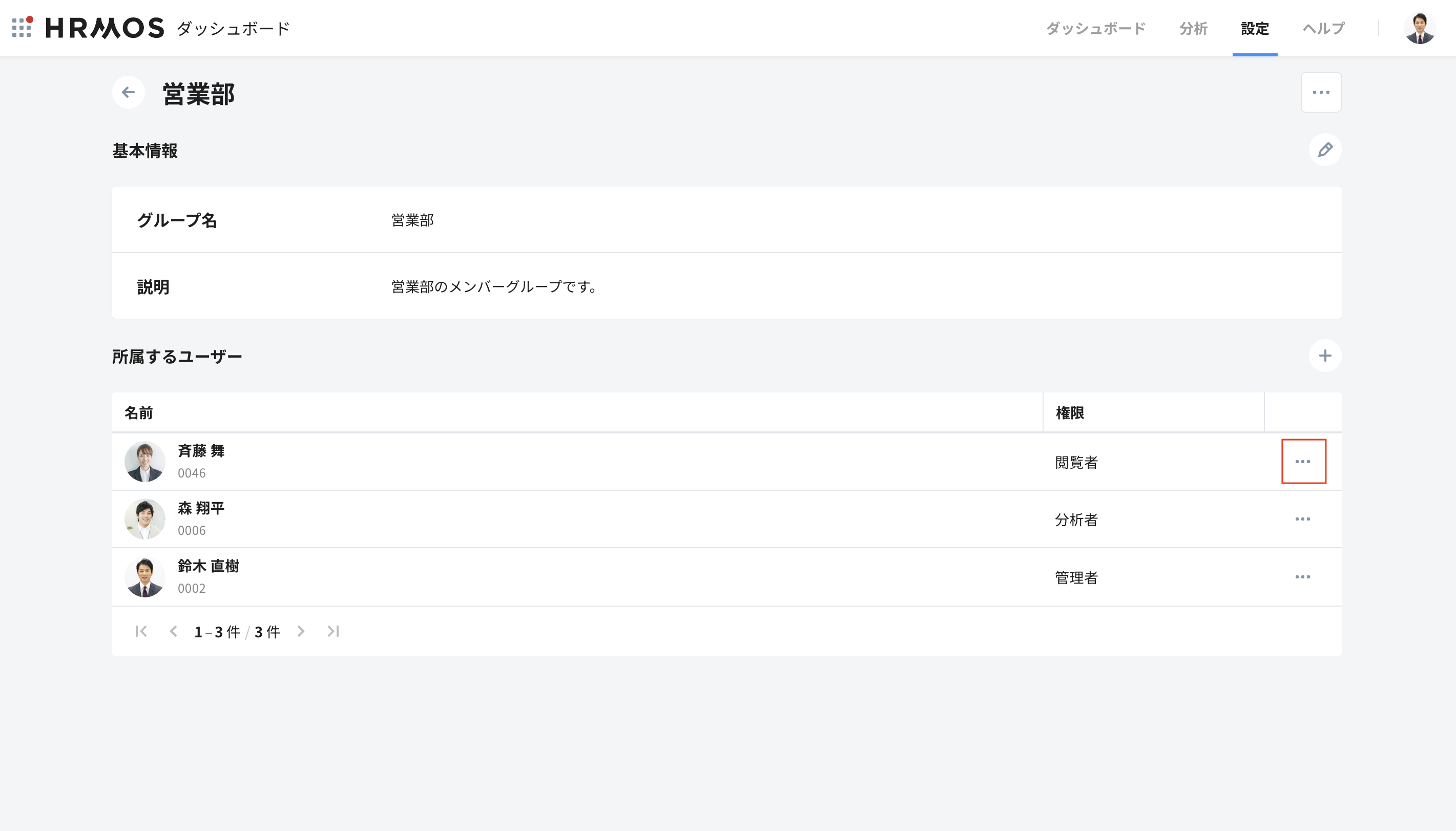Click the pencil icon to edit 基本情報

pyautogui.click(x=1324, y=150)
